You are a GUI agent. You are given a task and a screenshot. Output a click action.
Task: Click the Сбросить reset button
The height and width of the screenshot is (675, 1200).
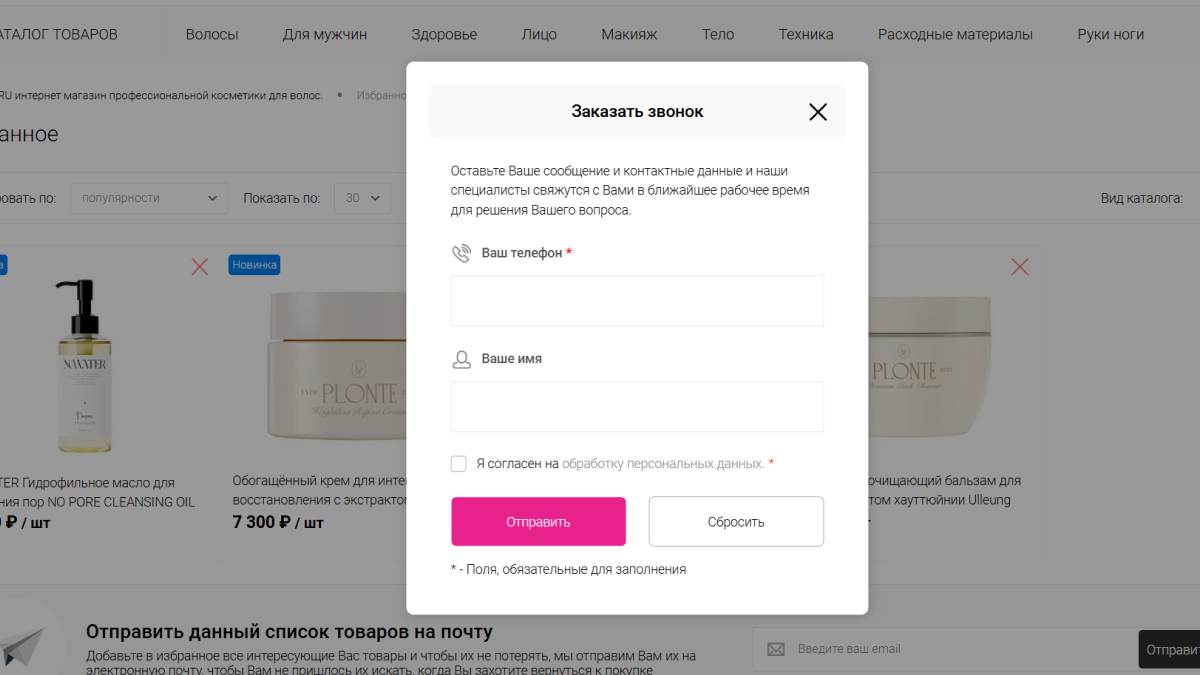(736, 521)
